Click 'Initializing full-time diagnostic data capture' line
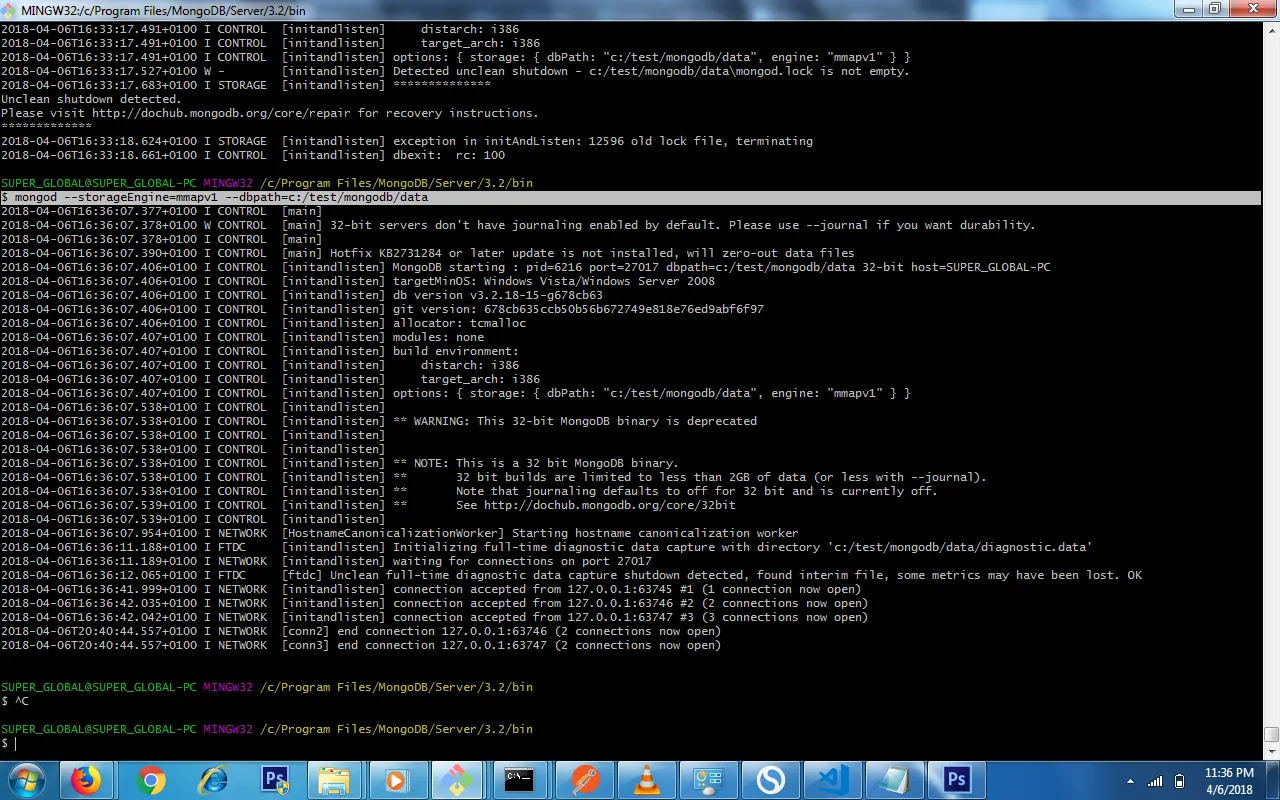Viewport: 1280px width, 800px height. coord(546,547)
